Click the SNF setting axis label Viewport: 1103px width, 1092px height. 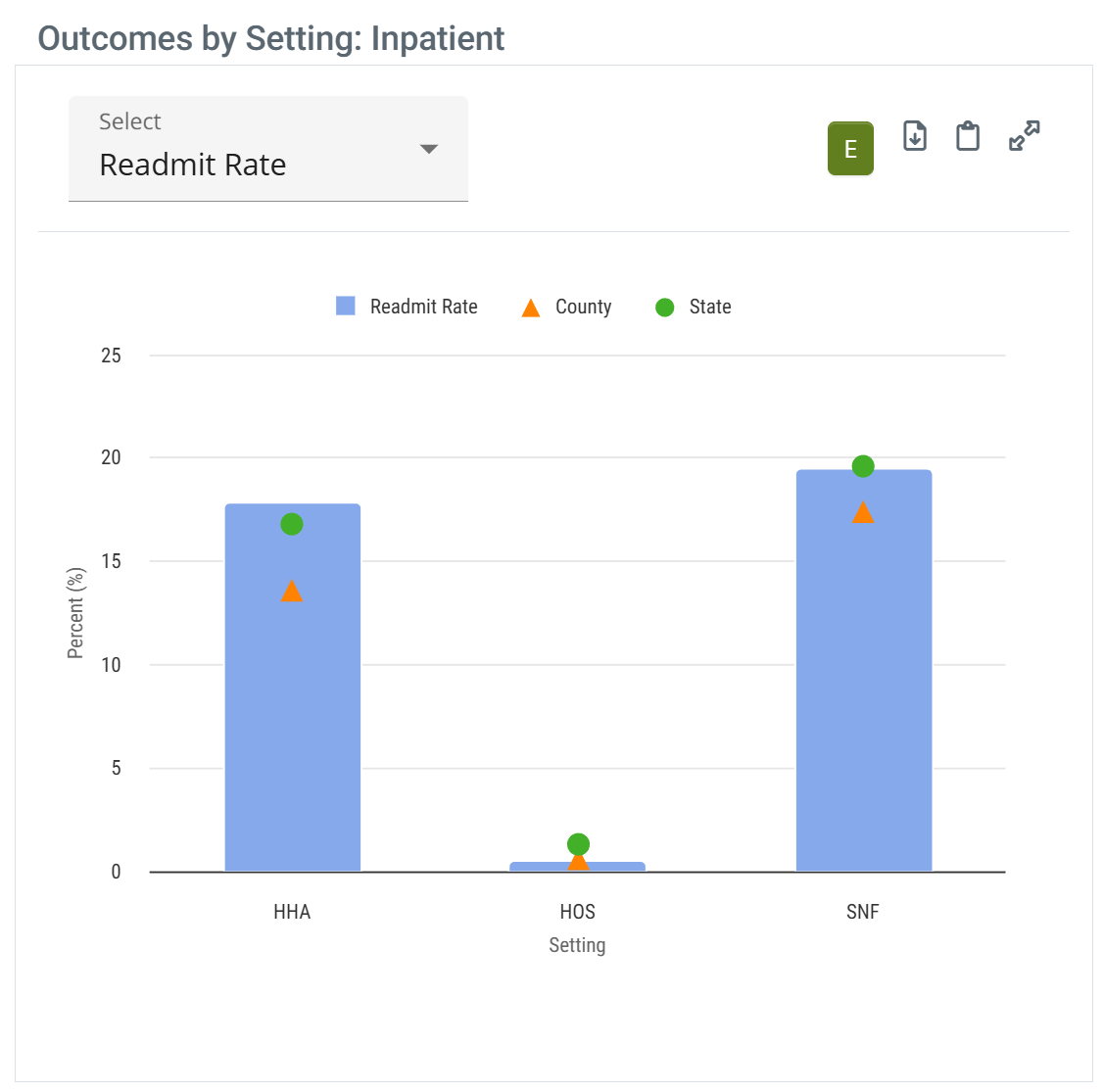tap(863, 912)
